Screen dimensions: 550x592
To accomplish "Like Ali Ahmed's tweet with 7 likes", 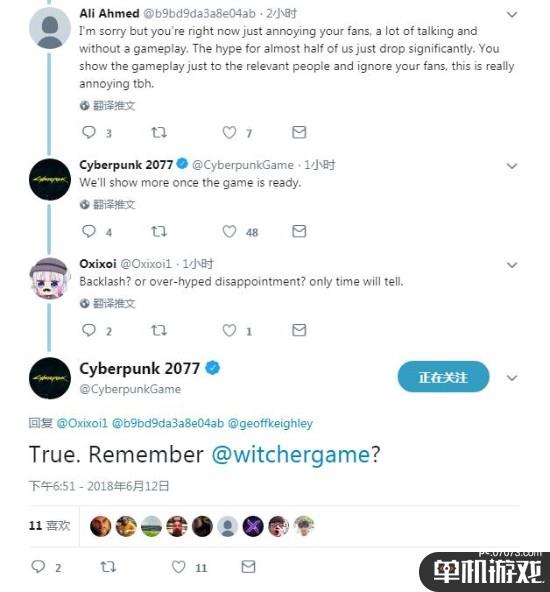I will [x=229, y=132].
